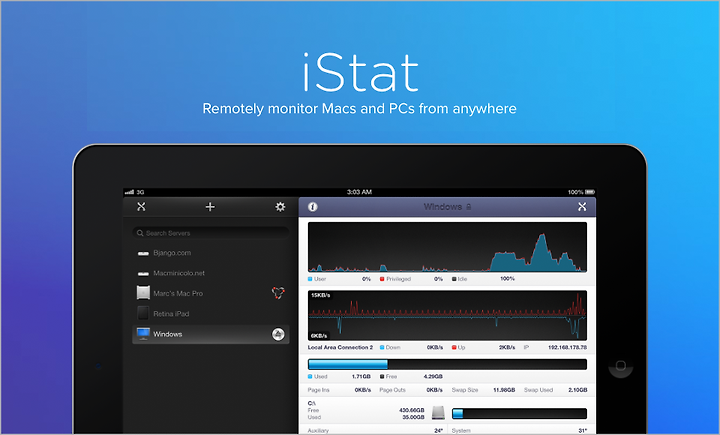
Task: Click the CPU usage graph
Action: [447, 247]
